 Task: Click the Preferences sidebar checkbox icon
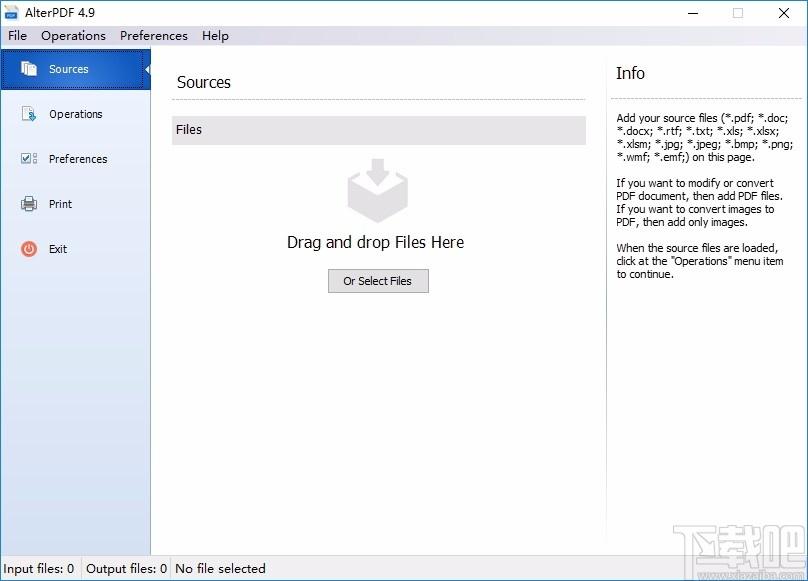29,158
